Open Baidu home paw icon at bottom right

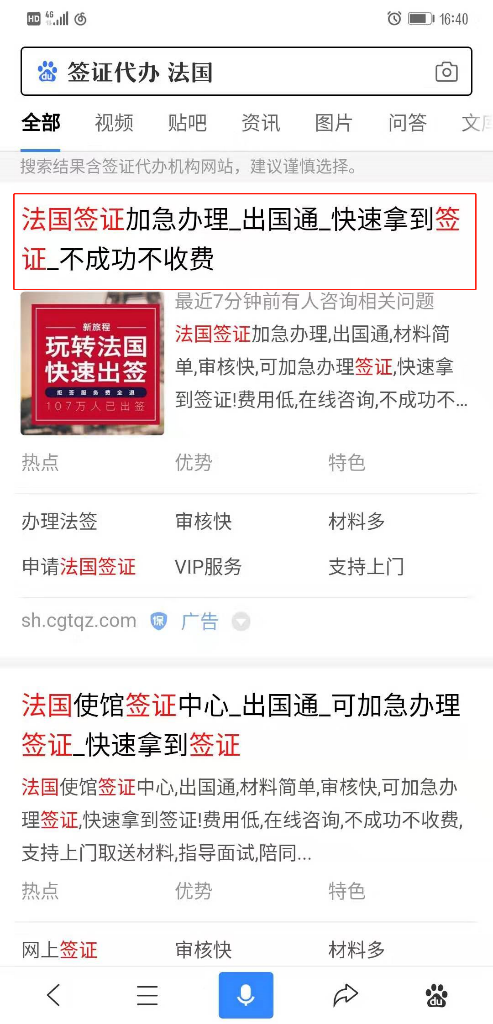(437, 996)
